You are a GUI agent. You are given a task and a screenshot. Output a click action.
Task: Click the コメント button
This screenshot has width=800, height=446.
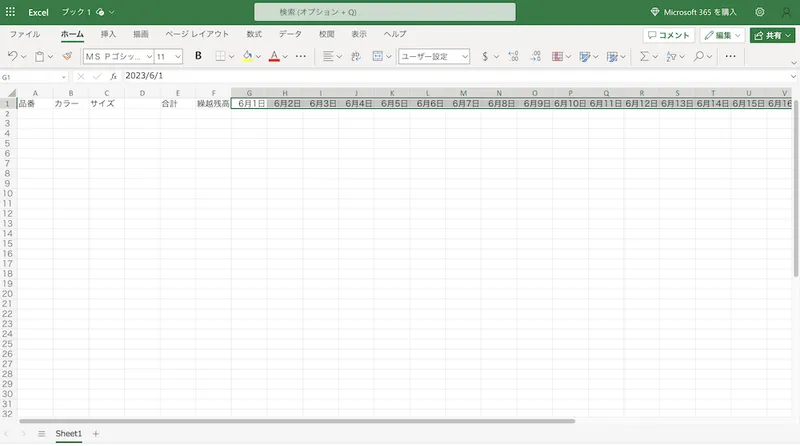pos(668,35)
